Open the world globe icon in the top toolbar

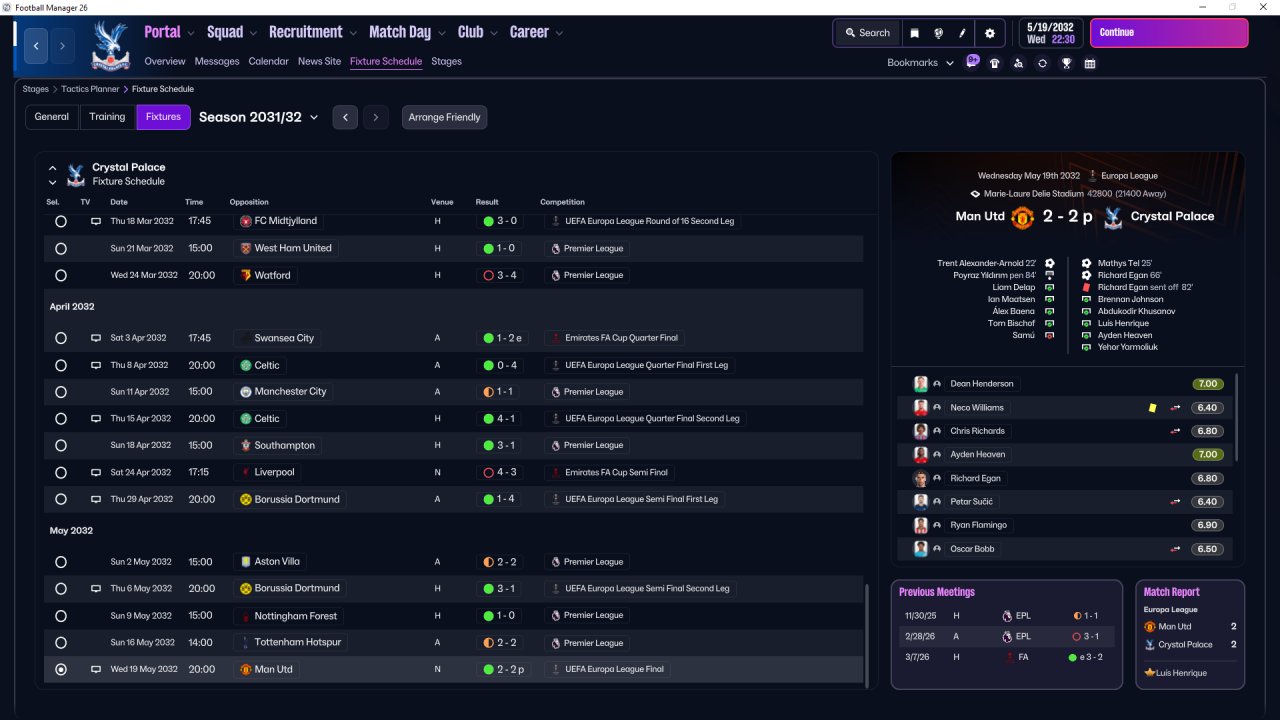coord(939,33)
